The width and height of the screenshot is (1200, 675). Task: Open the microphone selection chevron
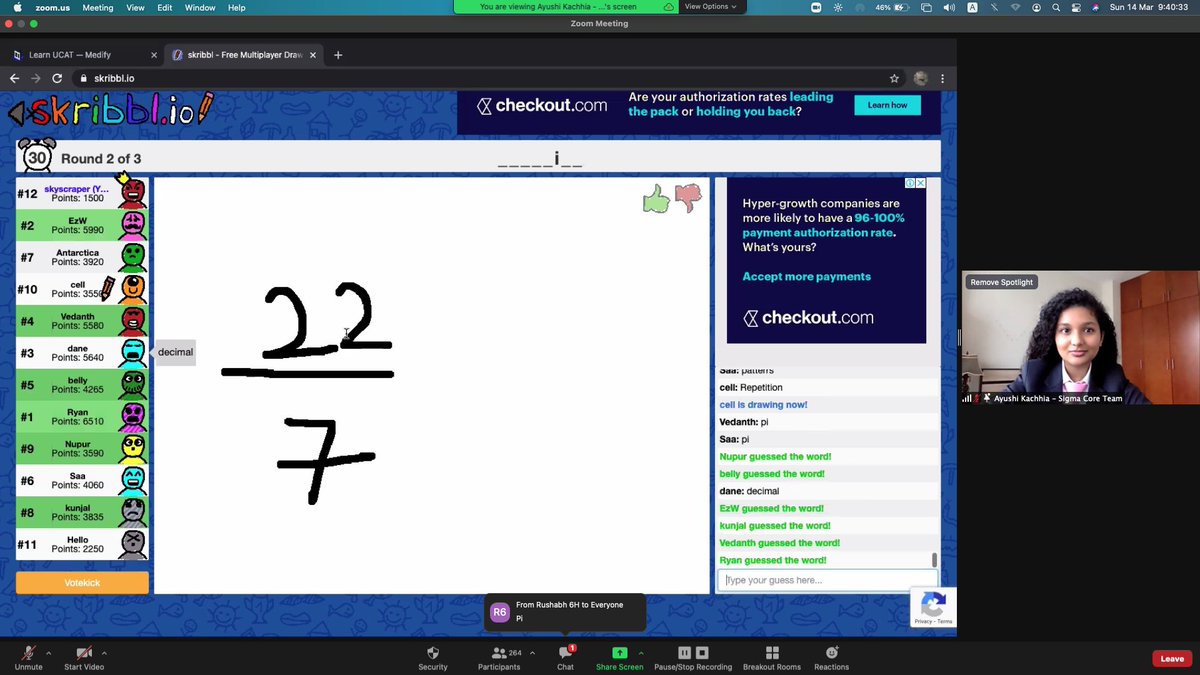(x=51, y=652)
